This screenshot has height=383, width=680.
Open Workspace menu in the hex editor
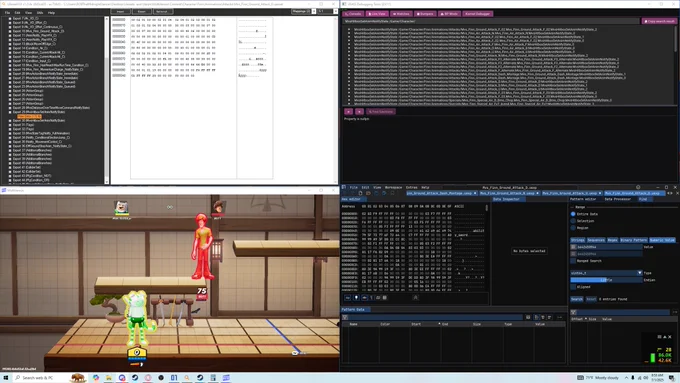point(393,187)
